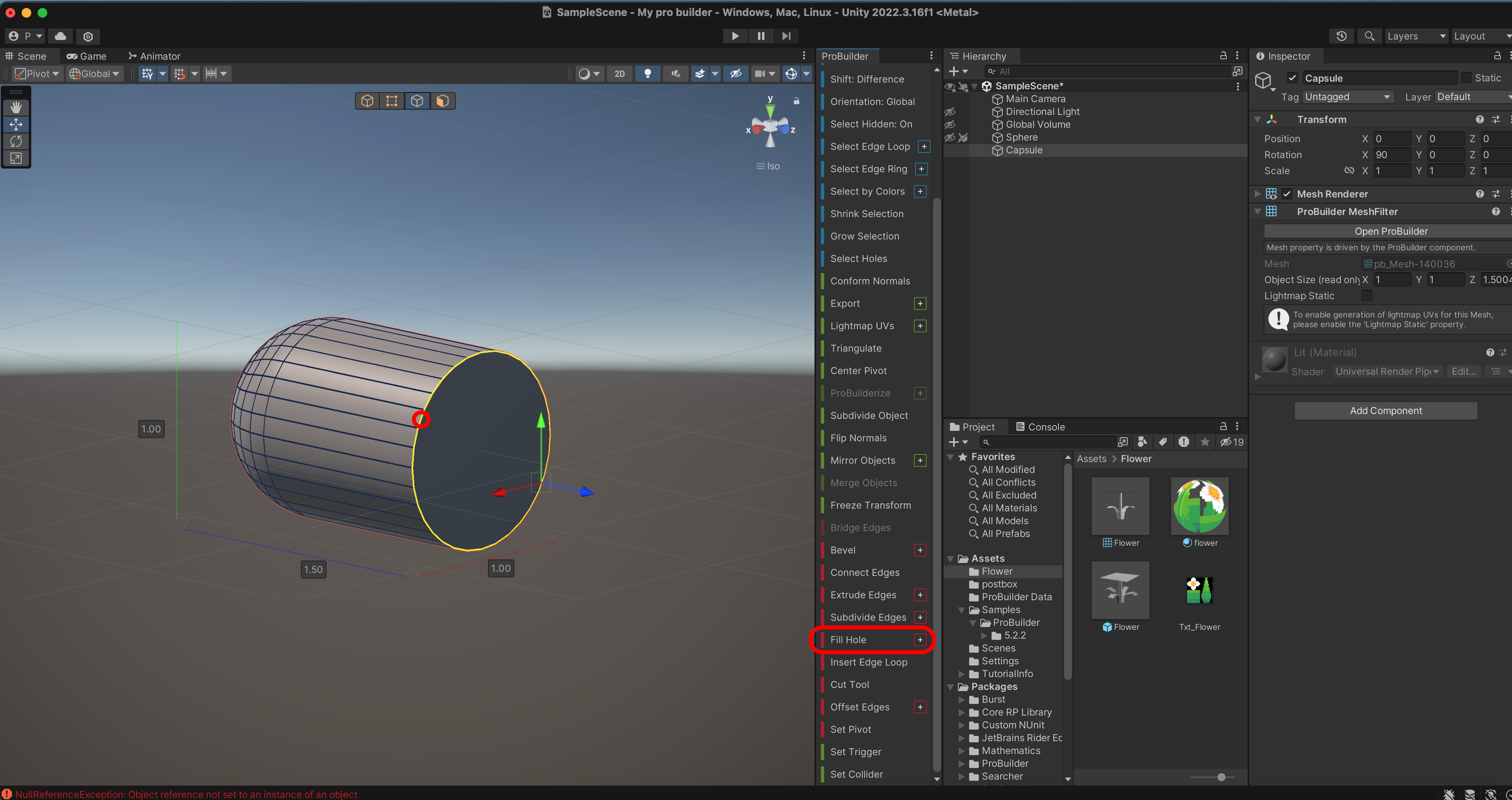Select the Rotate tool
Viewport: 1512px width, 800px height.
(x=16, y=141)
